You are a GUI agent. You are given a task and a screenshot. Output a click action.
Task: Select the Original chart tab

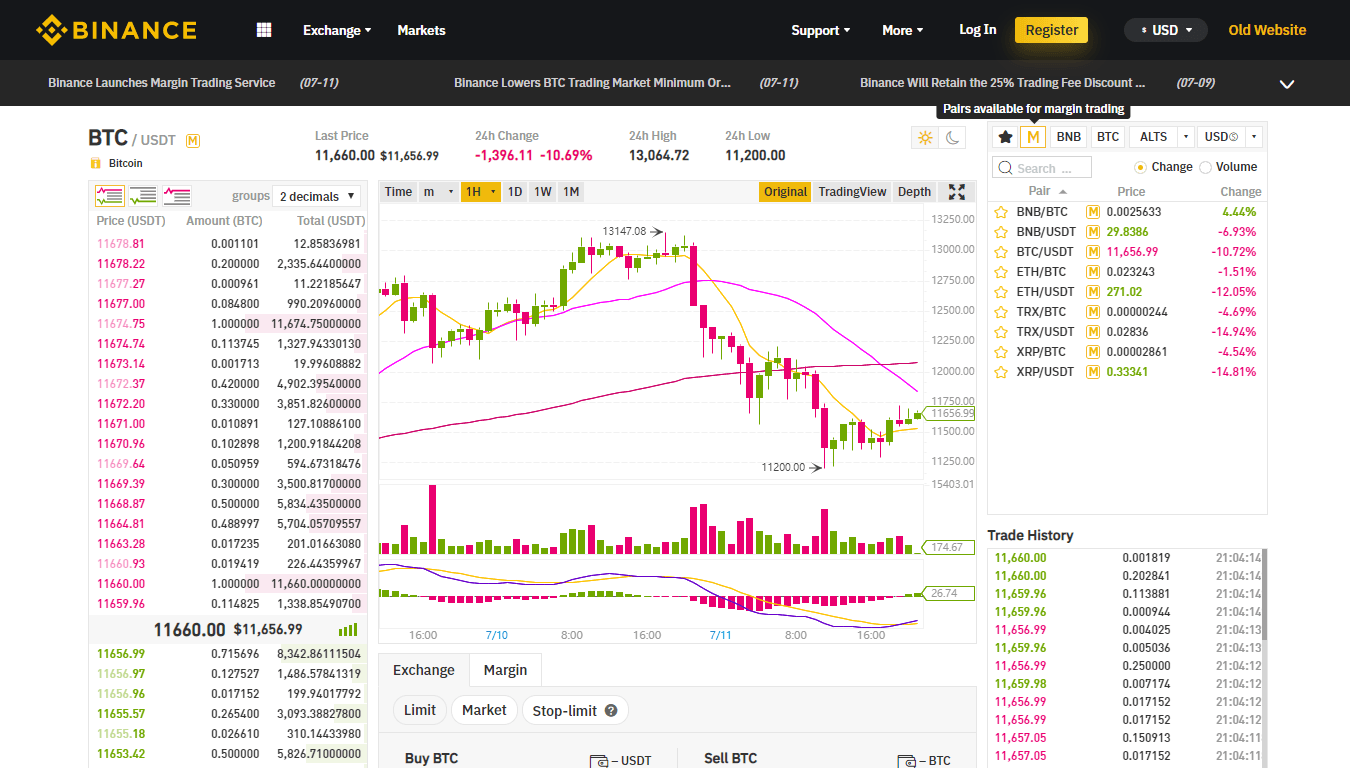[785, 192]
